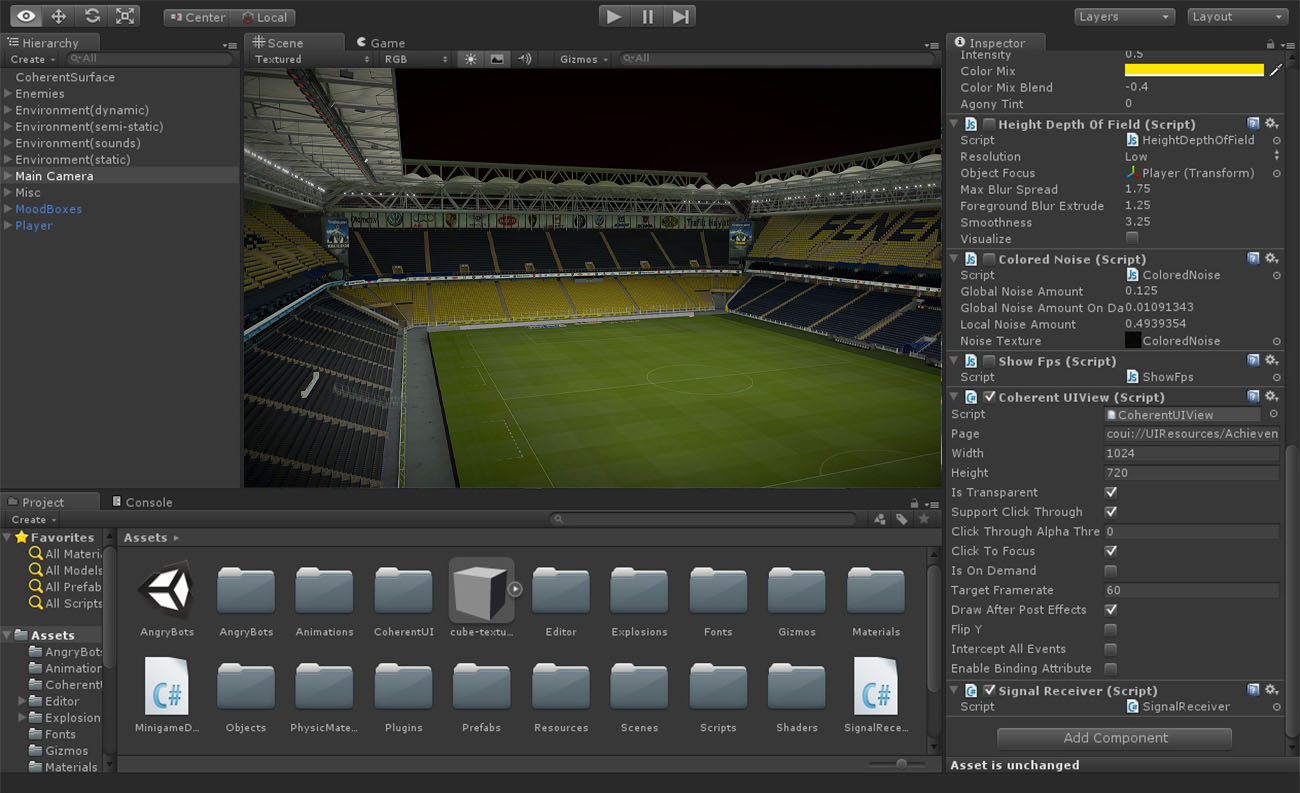Select the Move tool in toolbar
The height and width of the screenshot is (793, 1300).
pyautogui.click(x=59, y=16)
